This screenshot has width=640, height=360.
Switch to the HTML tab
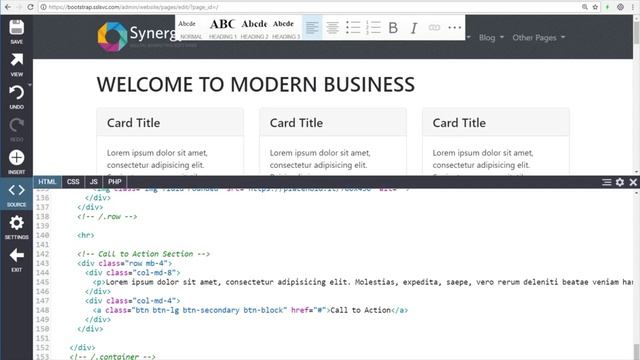(47, 182)
